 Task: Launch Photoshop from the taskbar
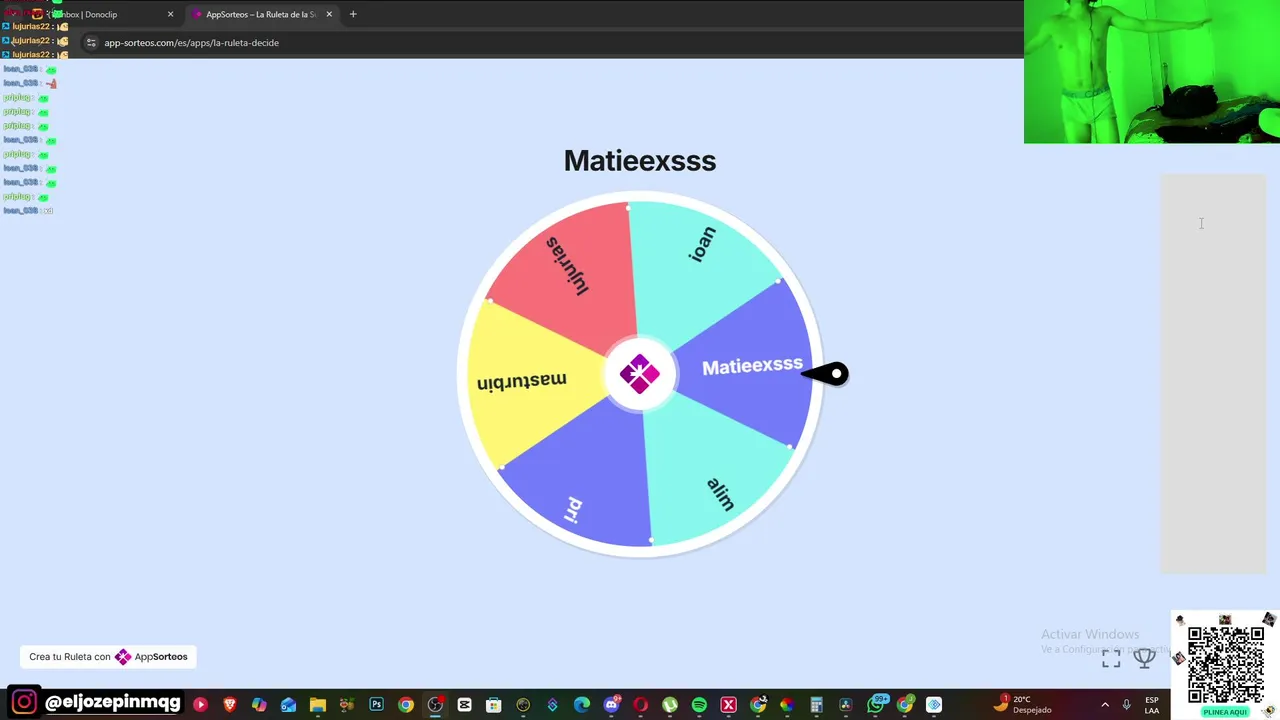pyautogui.click(x=376, y=705)
